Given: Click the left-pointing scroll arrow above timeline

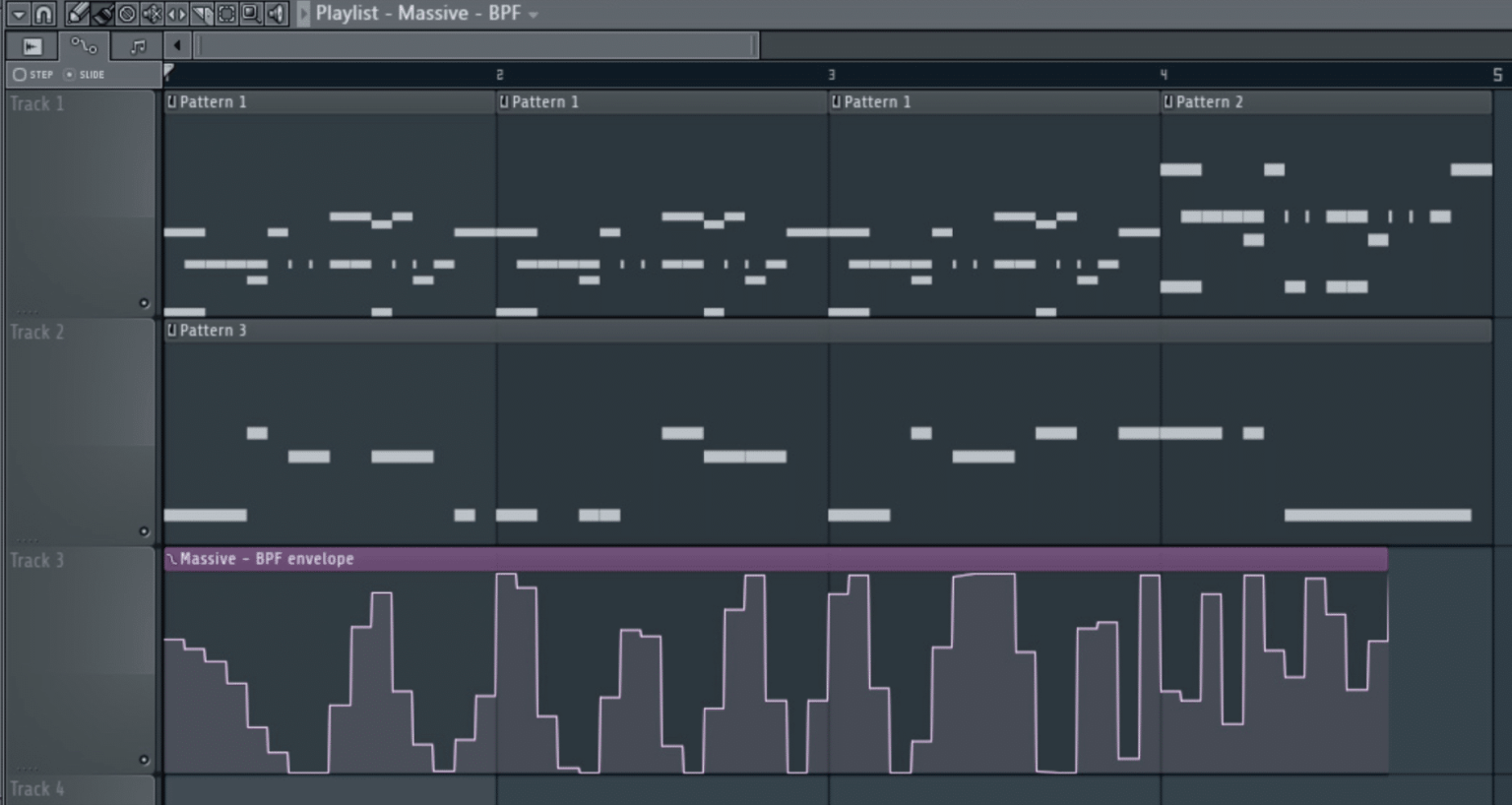Looking at the screenshot, I should (x=177, y=45).
